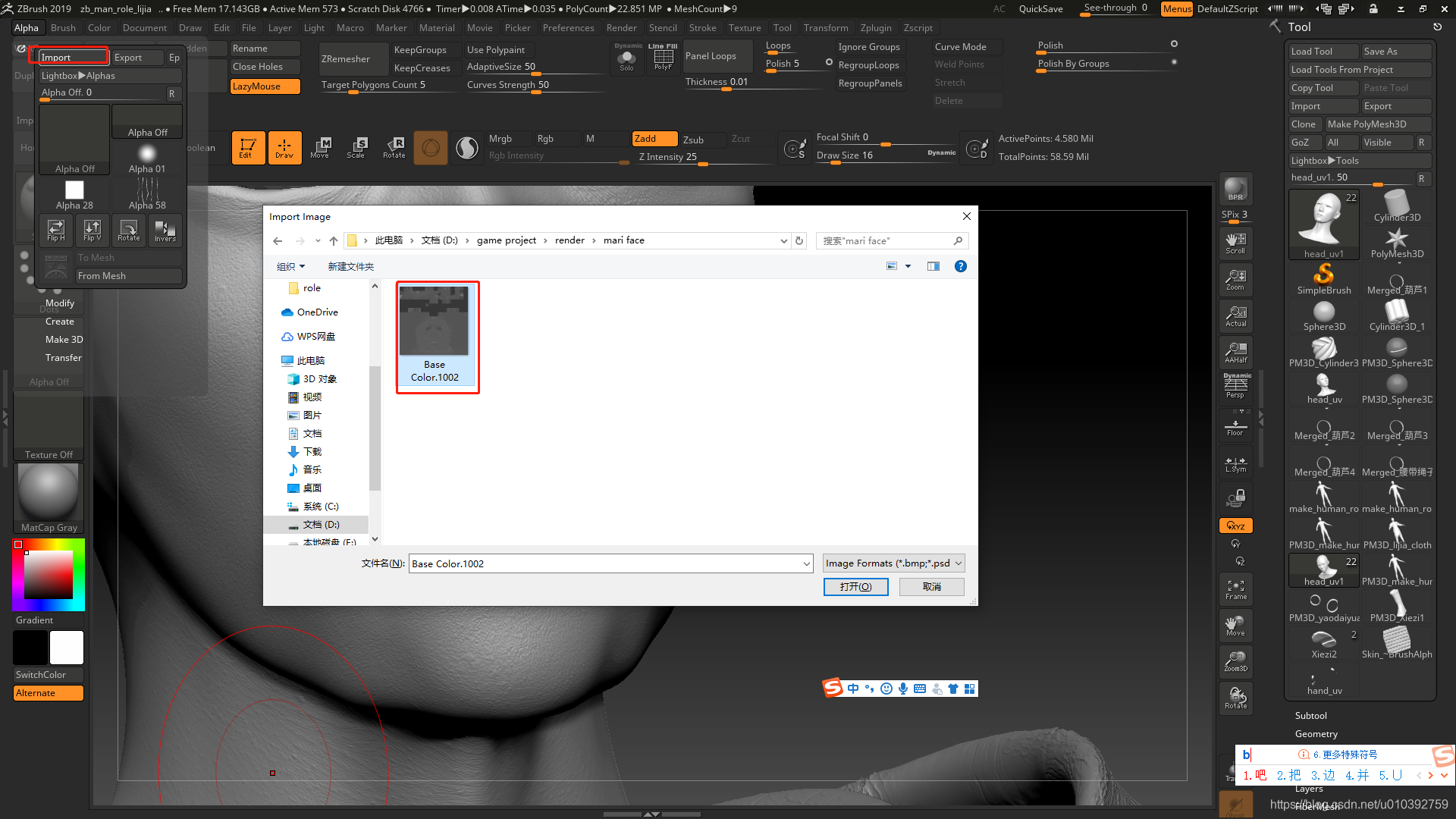Open the Preferences menu
1456x819 pixels.
click(568, 28)
